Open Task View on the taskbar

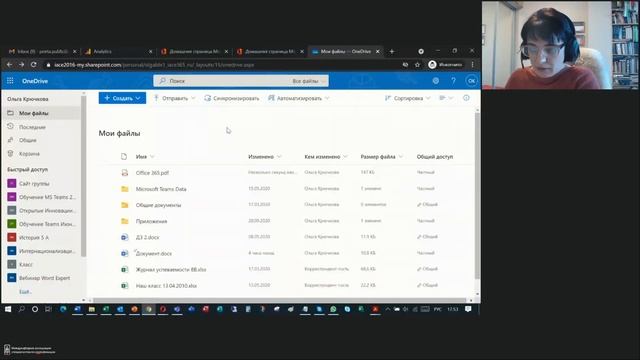48,309
